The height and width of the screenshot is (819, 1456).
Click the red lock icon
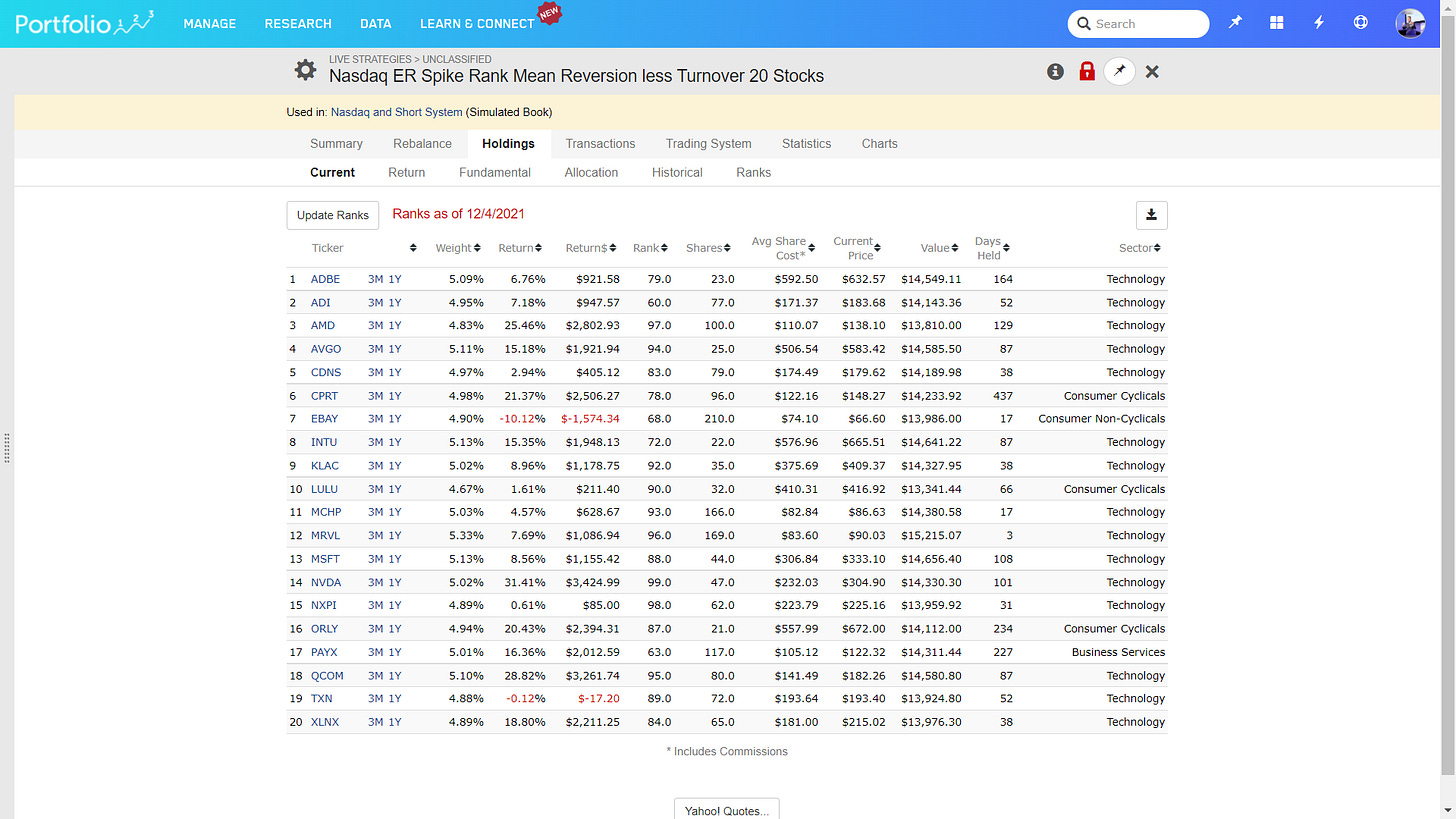point(1087,72)
